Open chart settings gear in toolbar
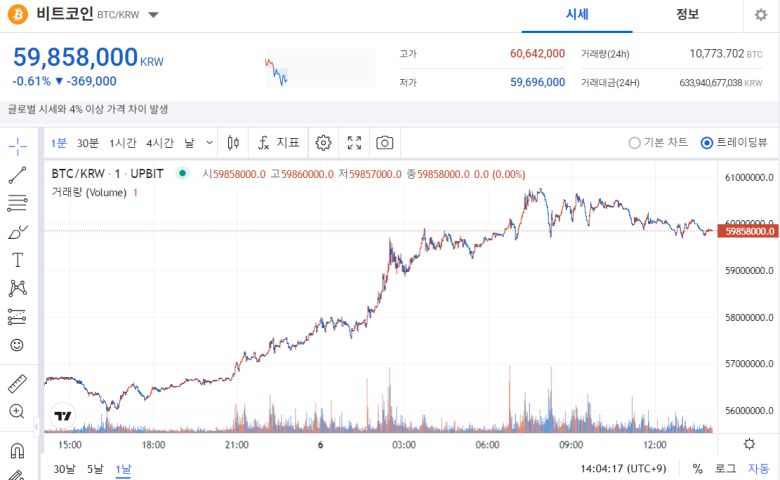This screenshot has height=480, width=780. click(x=323, y=143)
